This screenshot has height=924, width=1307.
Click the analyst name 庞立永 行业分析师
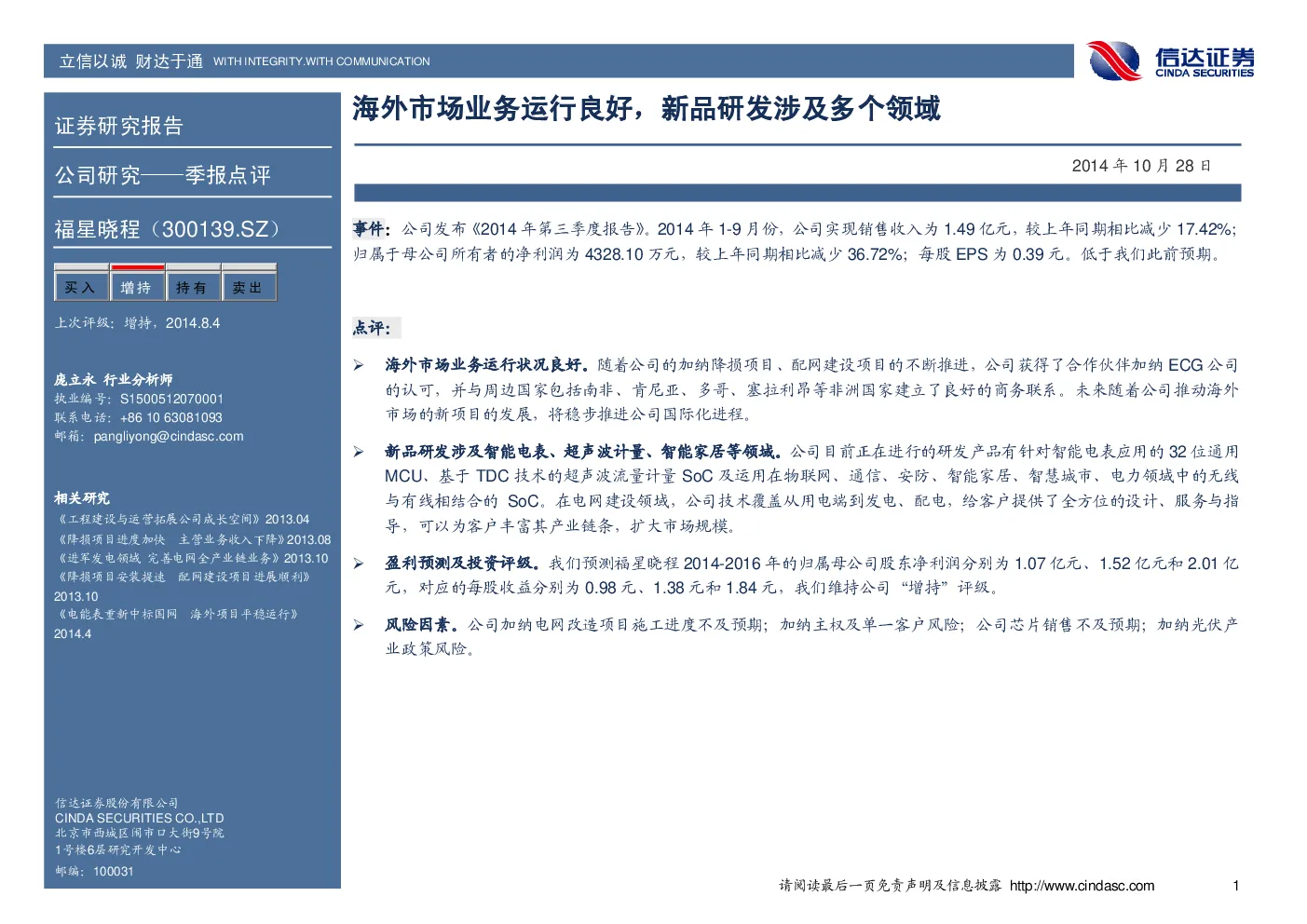[113, 379]
